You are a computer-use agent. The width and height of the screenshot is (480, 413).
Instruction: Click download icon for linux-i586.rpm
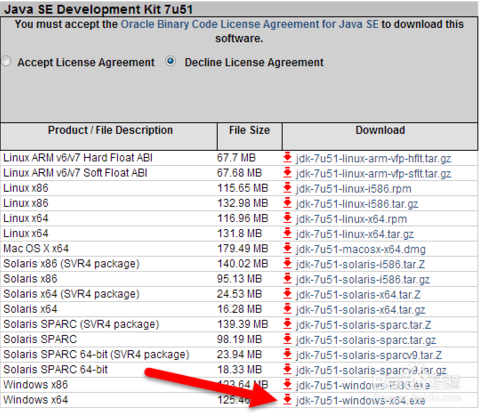(x=287, y=188)
